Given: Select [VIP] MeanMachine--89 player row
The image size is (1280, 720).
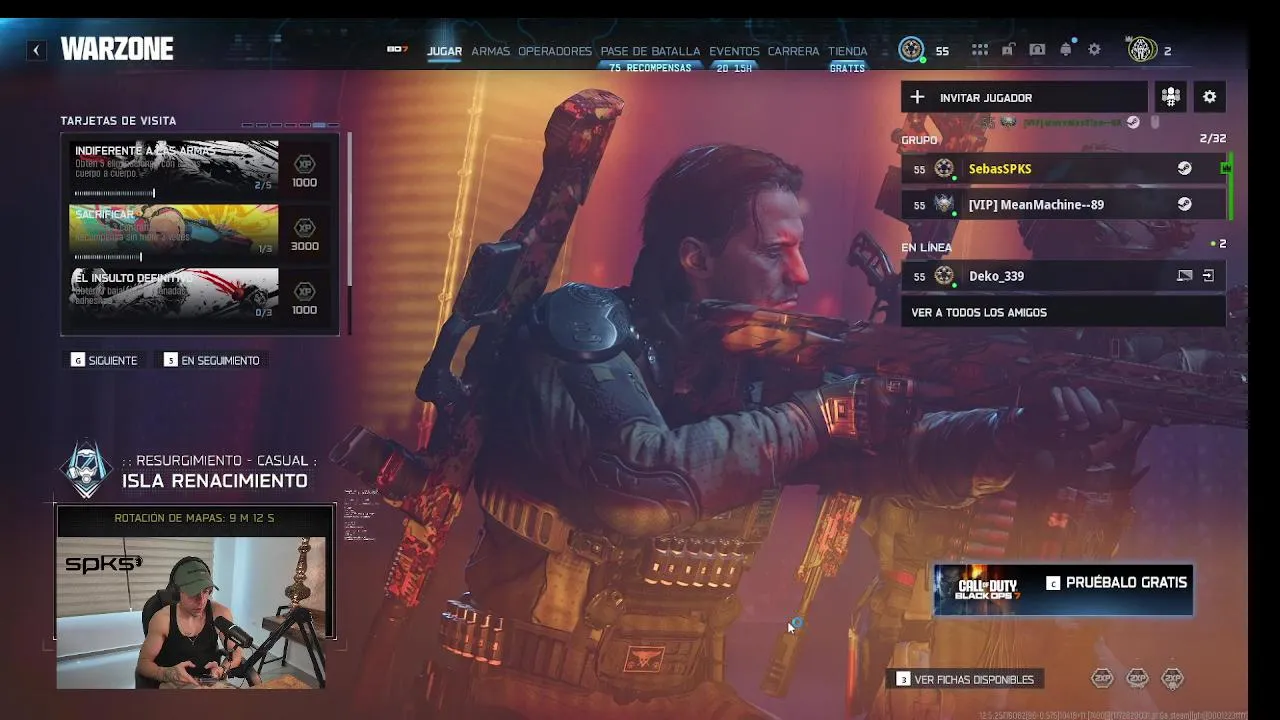Looking at the screenshot, I should 1063,204.
